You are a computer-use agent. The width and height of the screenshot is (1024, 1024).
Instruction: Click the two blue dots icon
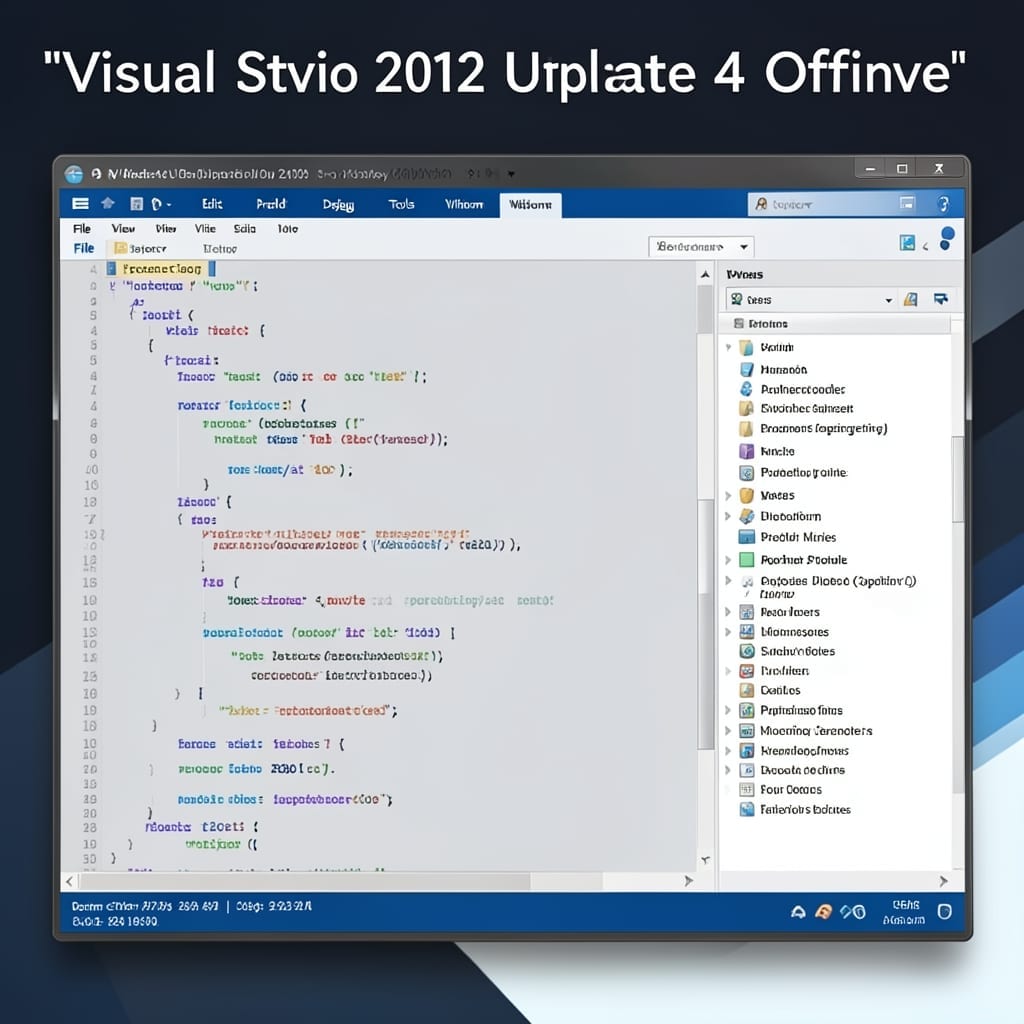tap(946, 238)
